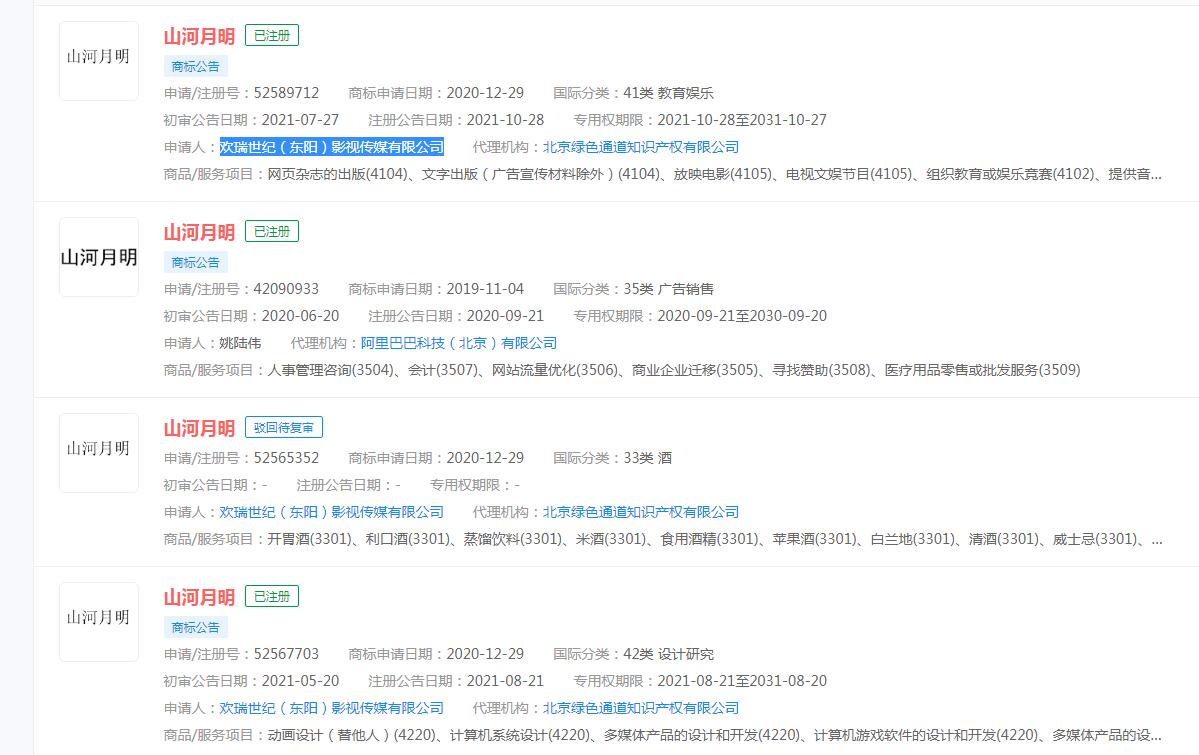Select registration number 42090933
Image resolution: width=1199 pixels, height=755 pixels.
tap(286, 289)
